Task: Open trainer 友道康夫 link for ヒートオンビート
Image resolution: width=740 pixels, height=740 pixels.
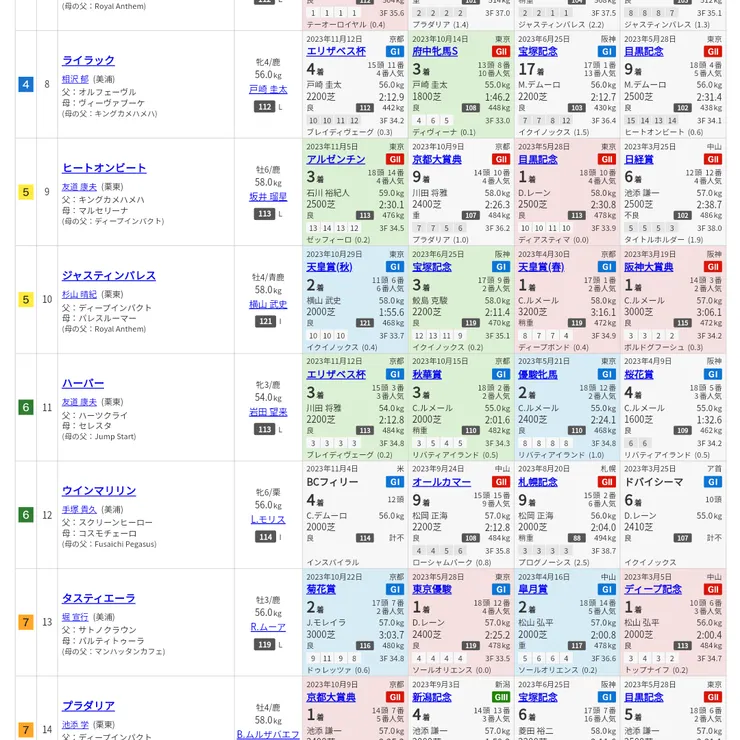Action: coord(79,187)
